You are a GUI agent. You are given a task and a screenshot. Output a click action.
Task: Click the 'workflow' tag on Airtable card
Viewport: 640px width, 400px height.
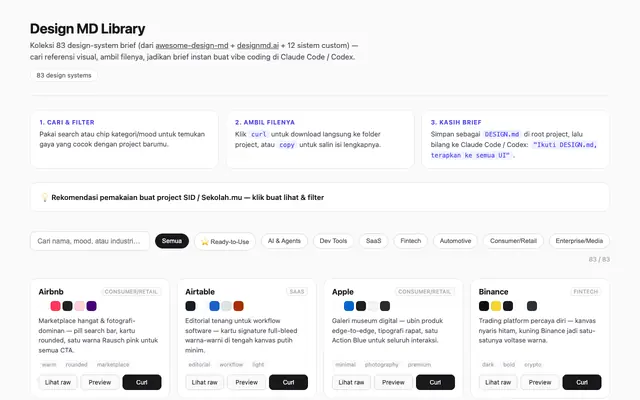231,364
